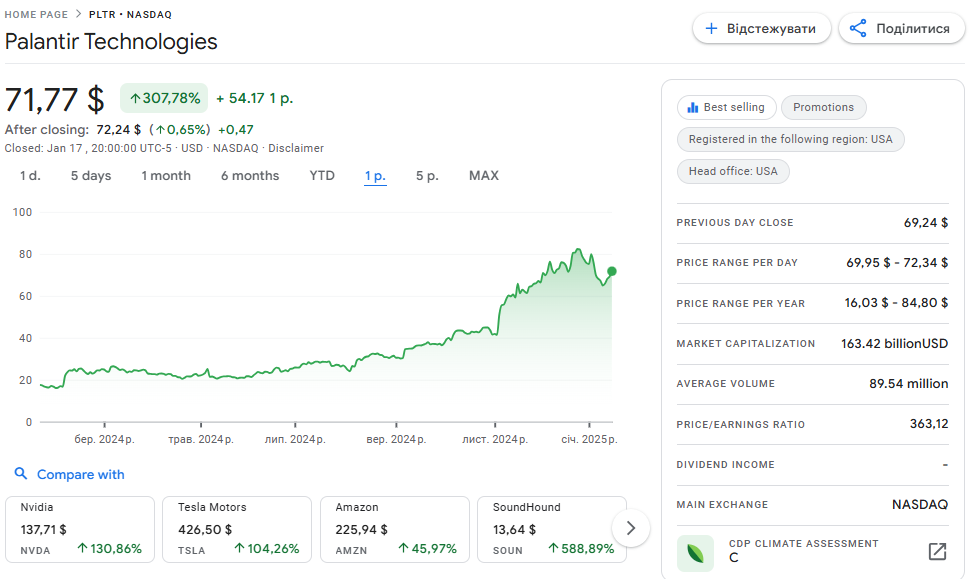
Task: Switch chart to 1 d. range
Action: (30, 176)
